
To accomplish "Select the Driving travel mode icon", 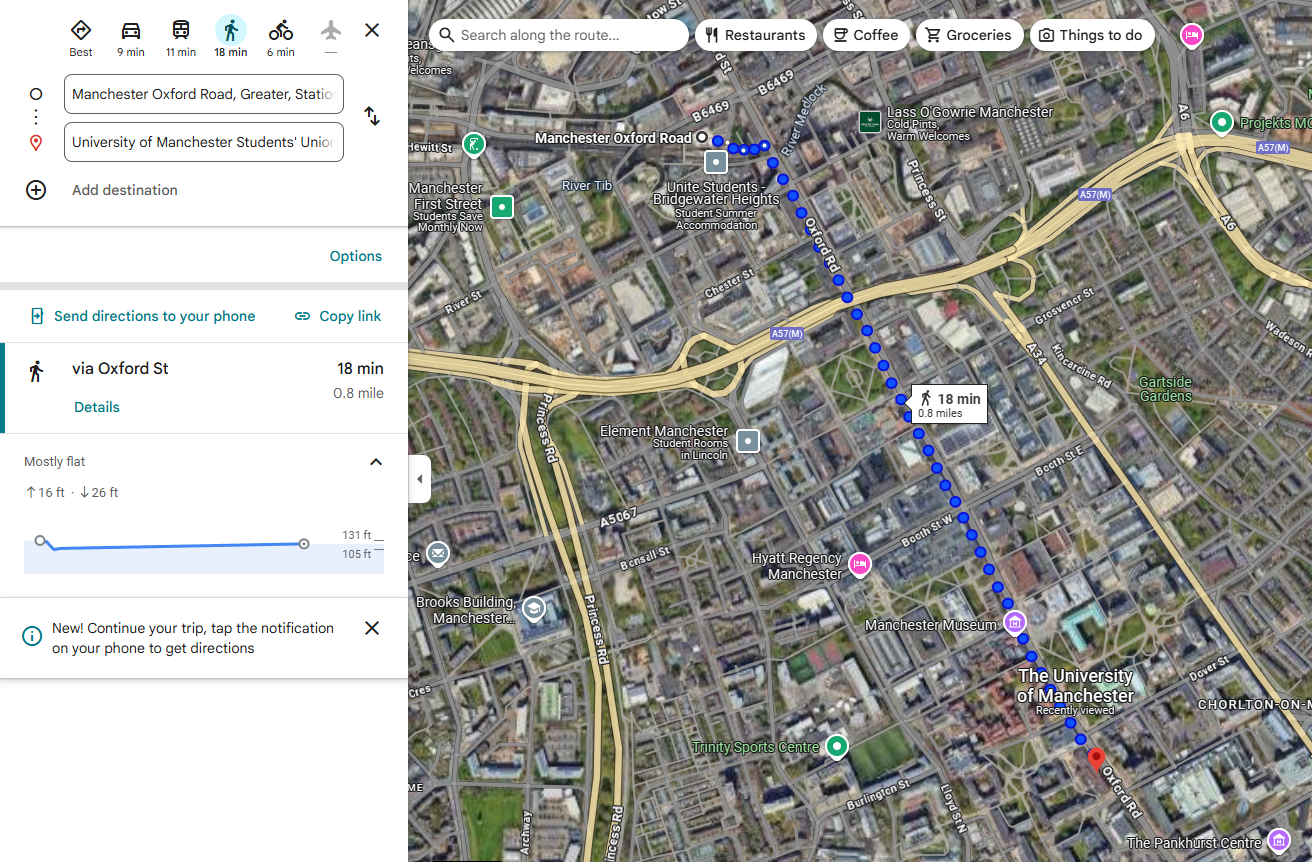I will 131,30.
